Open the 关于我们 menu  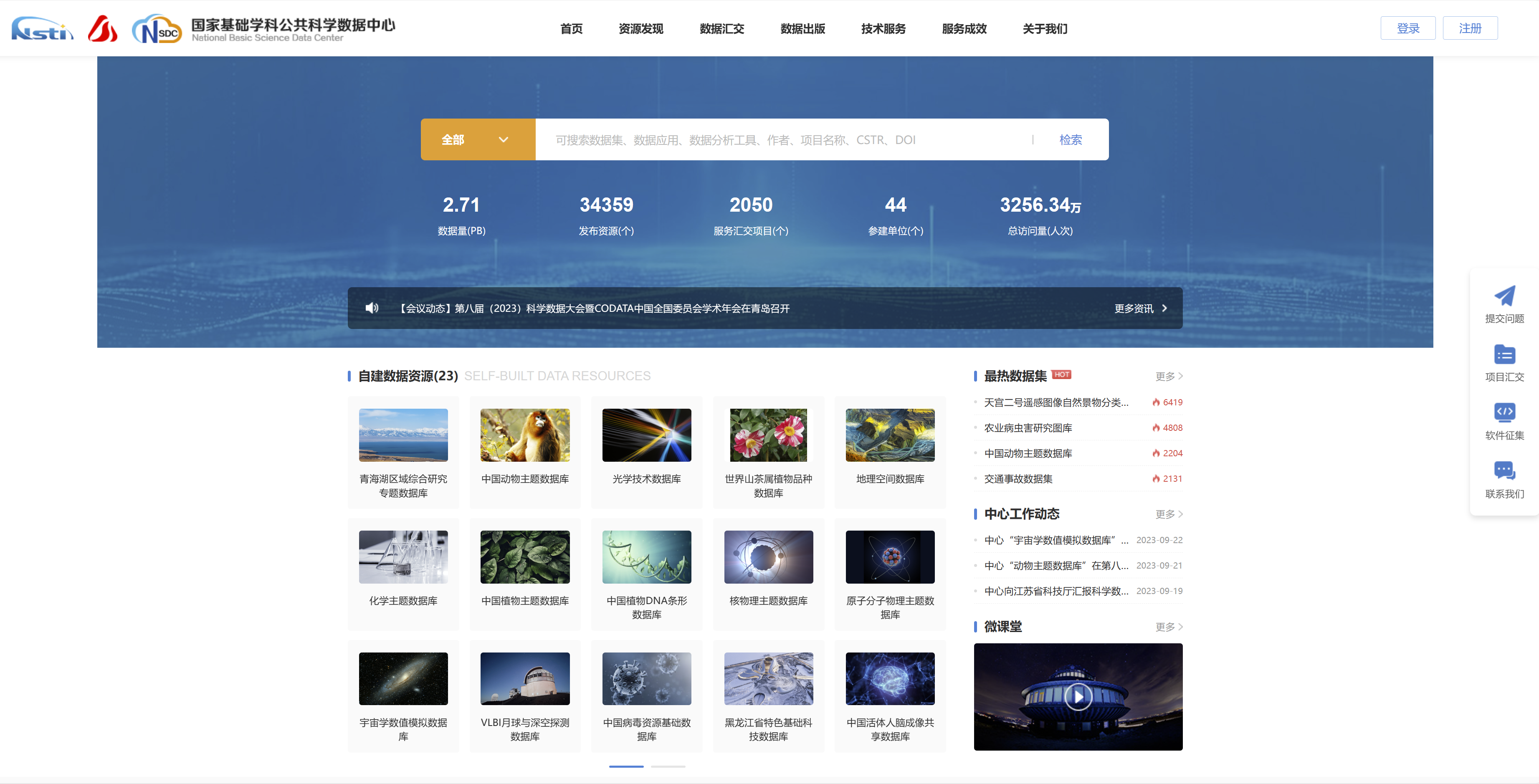tap(1044, 29)
